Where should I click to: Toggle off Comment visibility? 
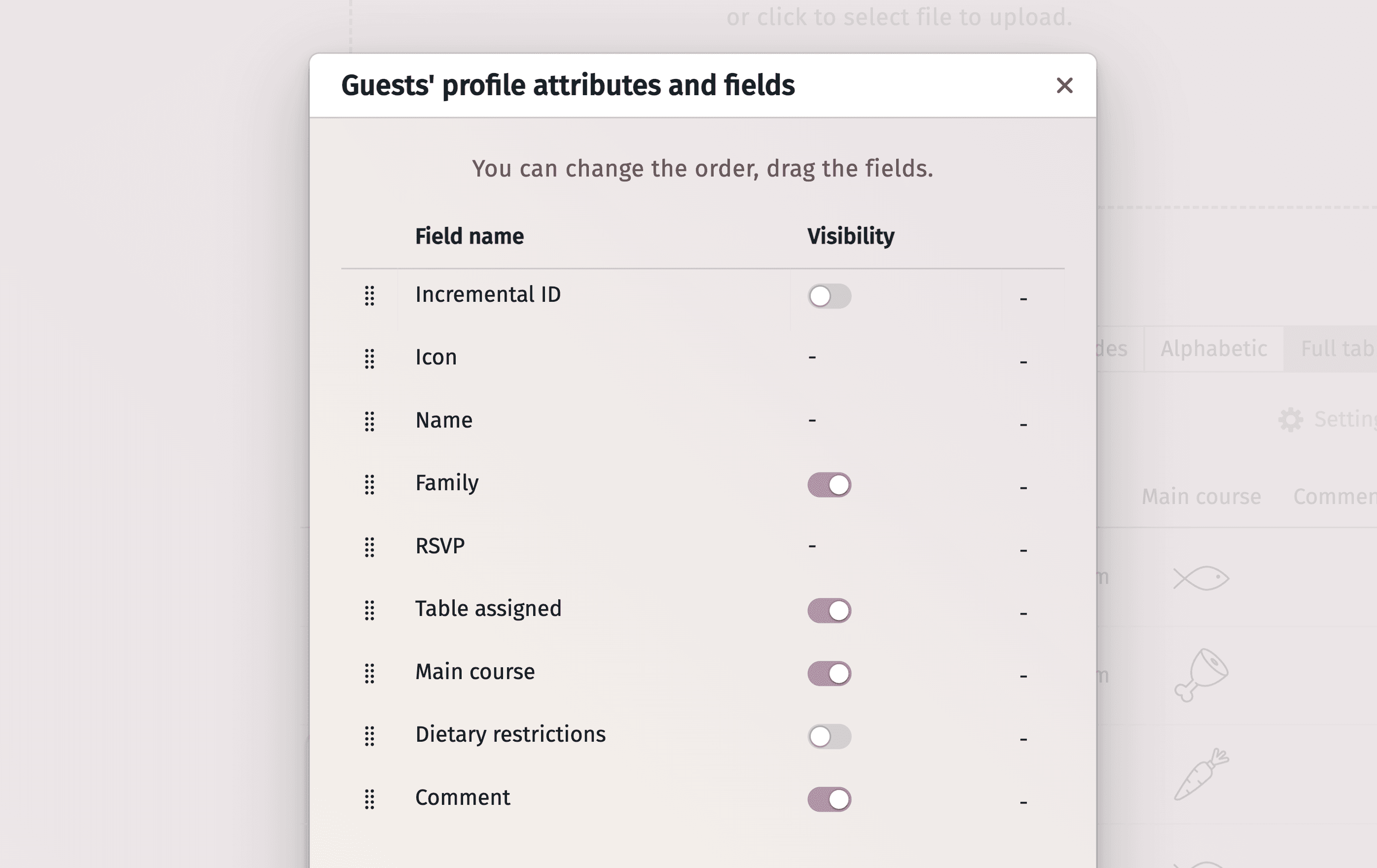coord(829,799)
